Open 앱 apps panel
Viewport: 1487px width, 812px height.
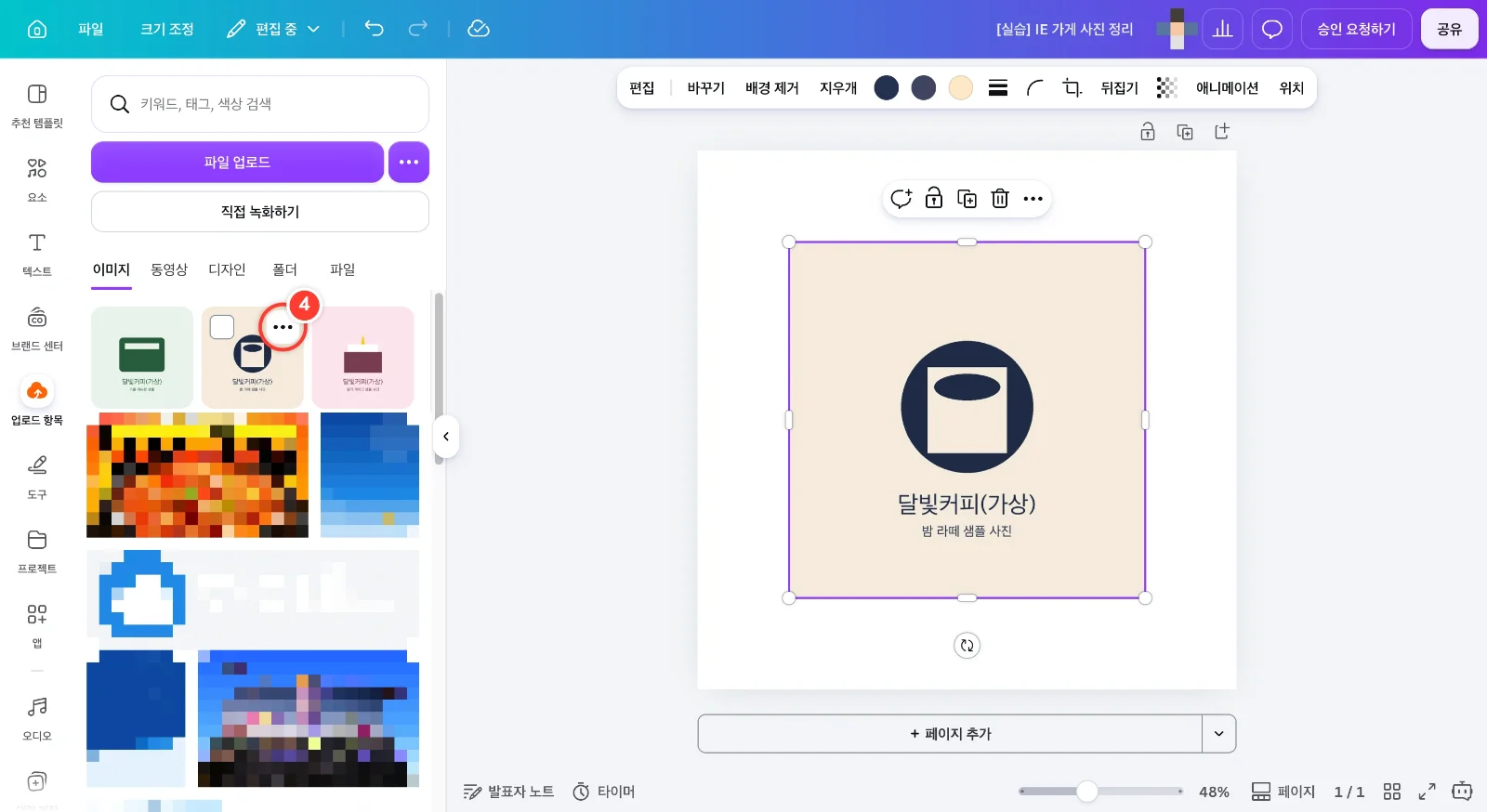[x=37, y=625]
